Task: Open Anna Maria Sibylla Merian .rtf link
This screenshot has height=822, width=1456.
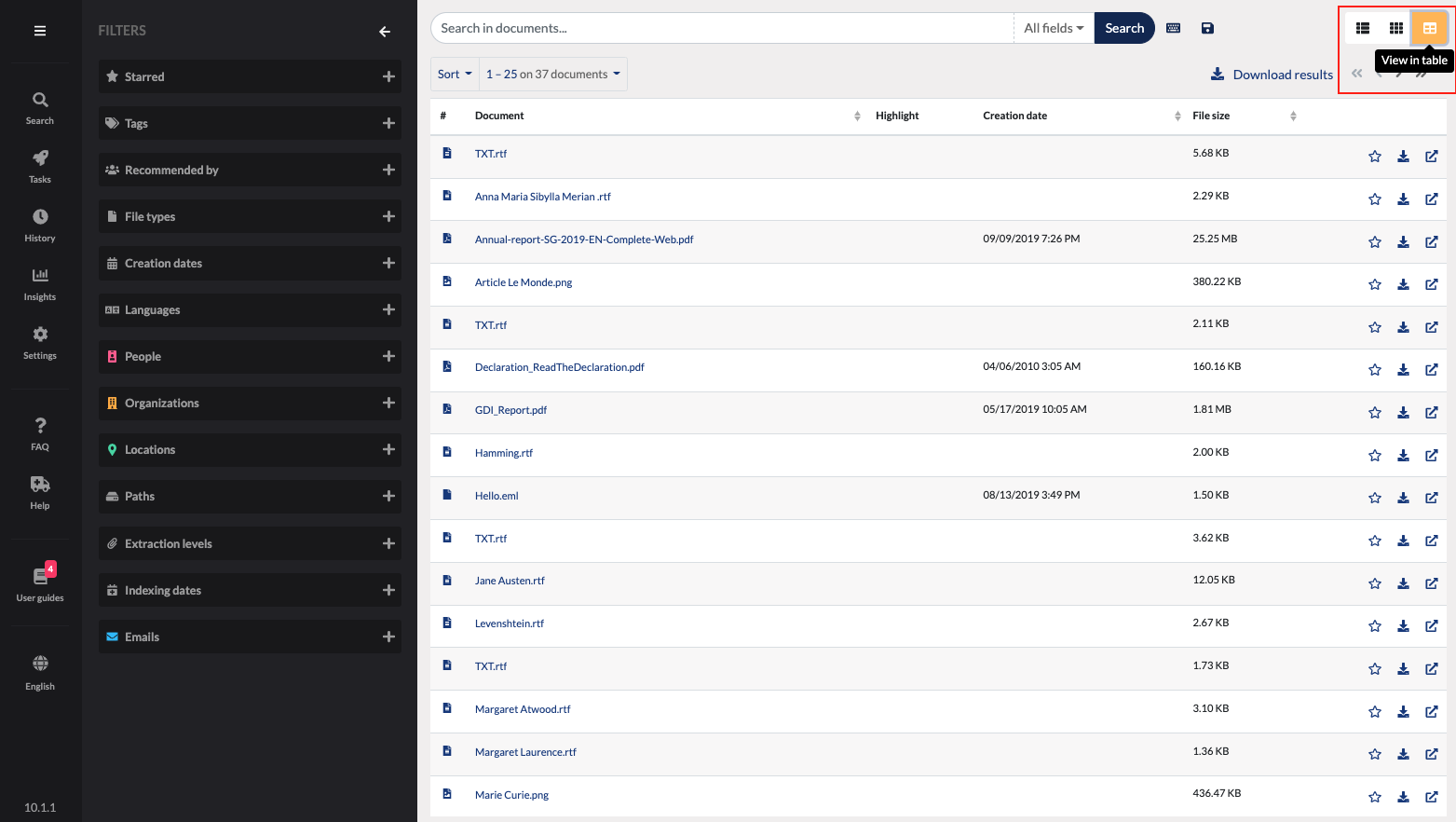Action: 542,197
